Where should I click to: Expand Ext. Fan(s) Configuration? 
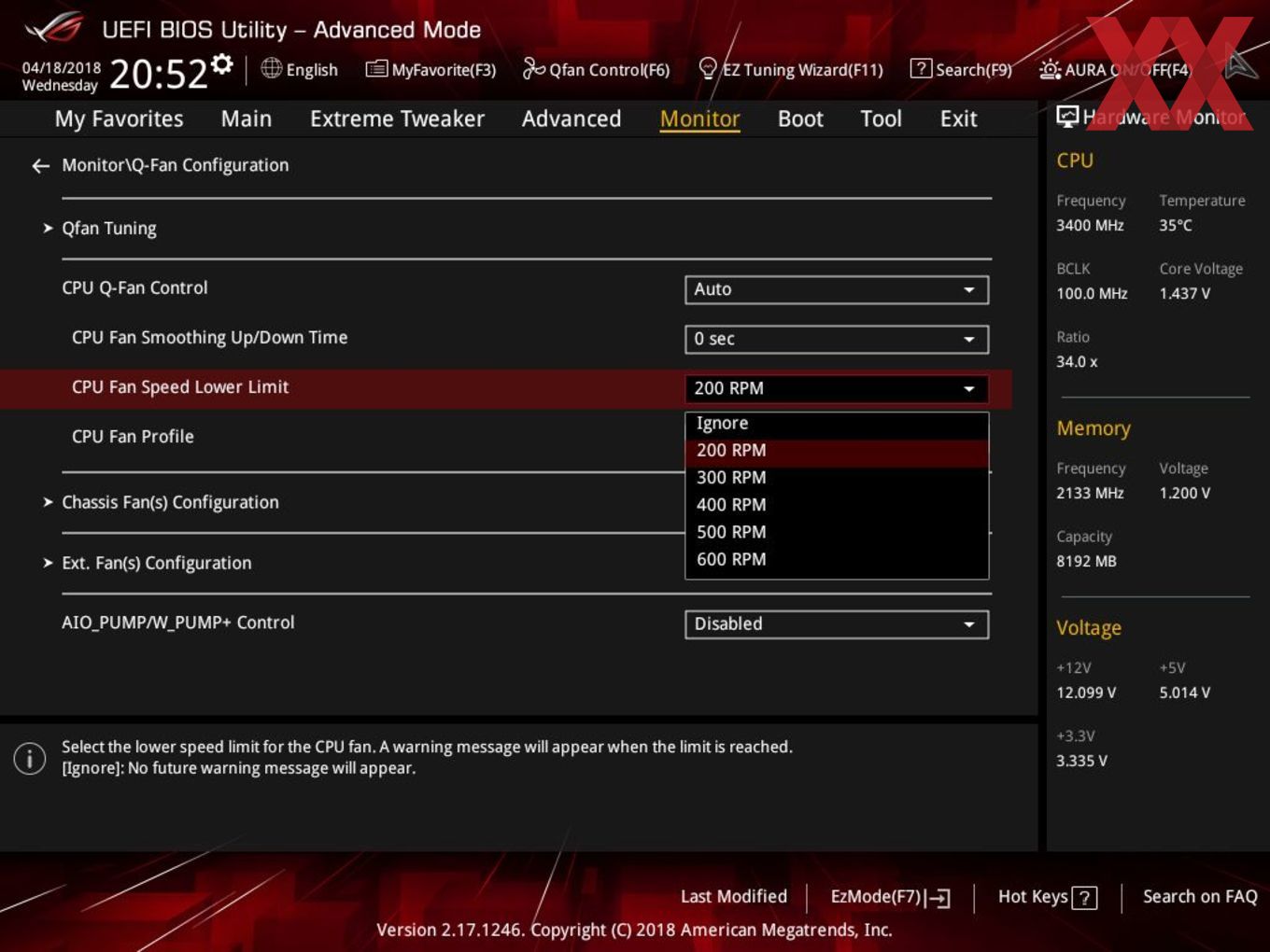(156, 563)
